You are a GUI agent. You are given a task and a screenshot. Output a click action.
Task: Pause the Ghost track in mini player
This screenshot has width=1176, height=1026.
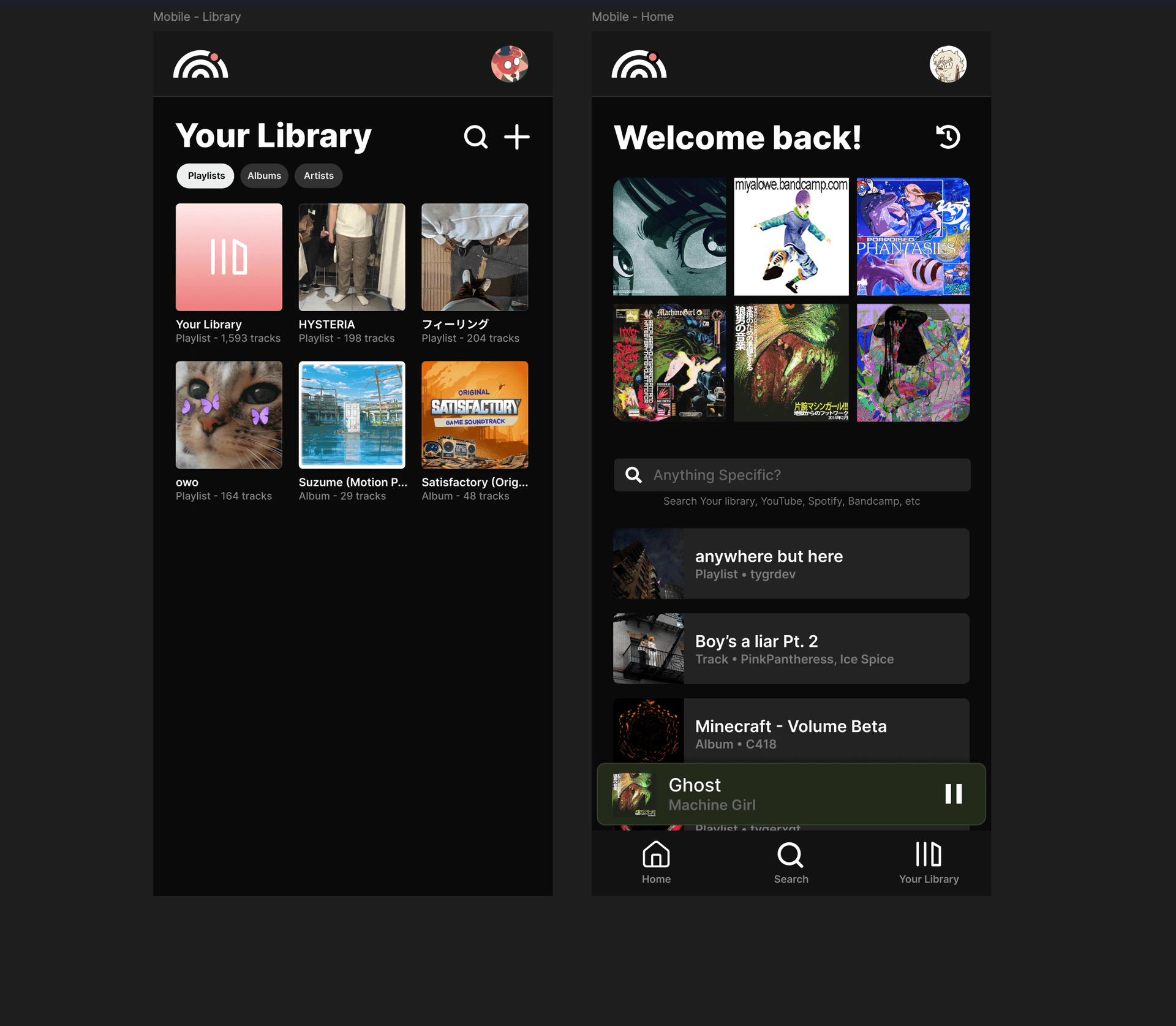tap(953, 794)
